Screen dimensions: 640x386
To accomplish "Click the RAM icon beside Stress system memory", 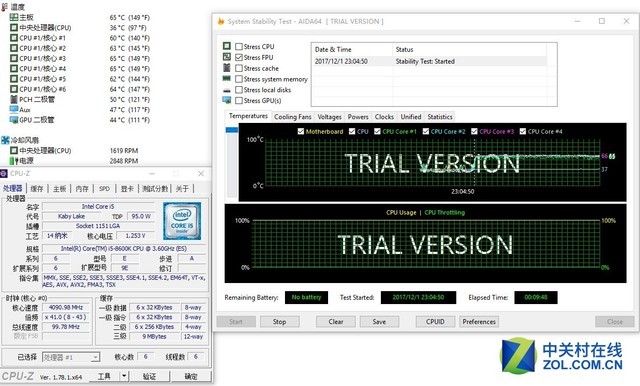I will (x=227, y=78).
